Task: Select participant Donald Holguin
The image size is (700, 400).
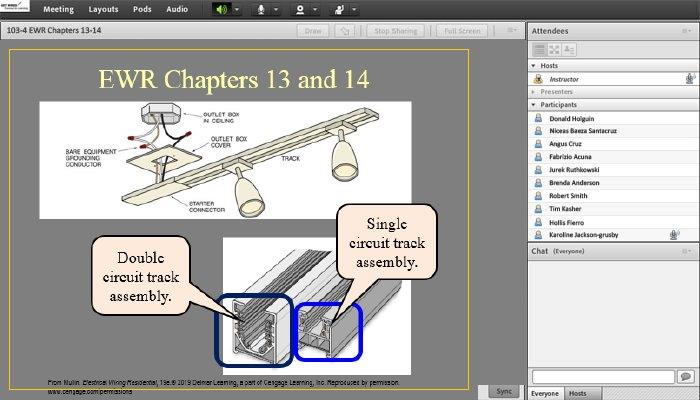Action: 614,118
